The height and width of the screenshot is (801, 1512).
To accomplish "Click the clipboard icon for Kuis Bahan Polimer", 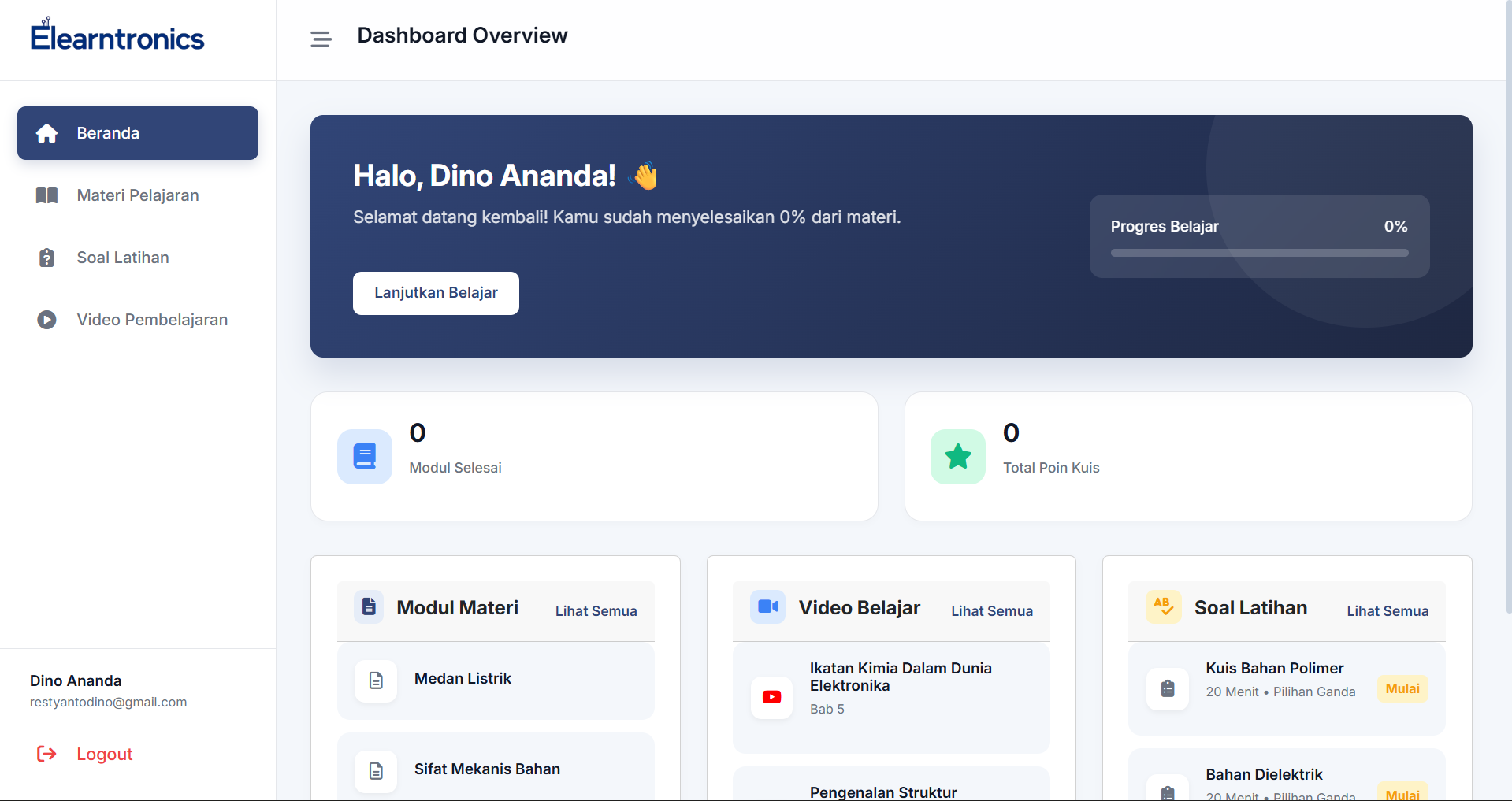I will [x=1168, y=688].
